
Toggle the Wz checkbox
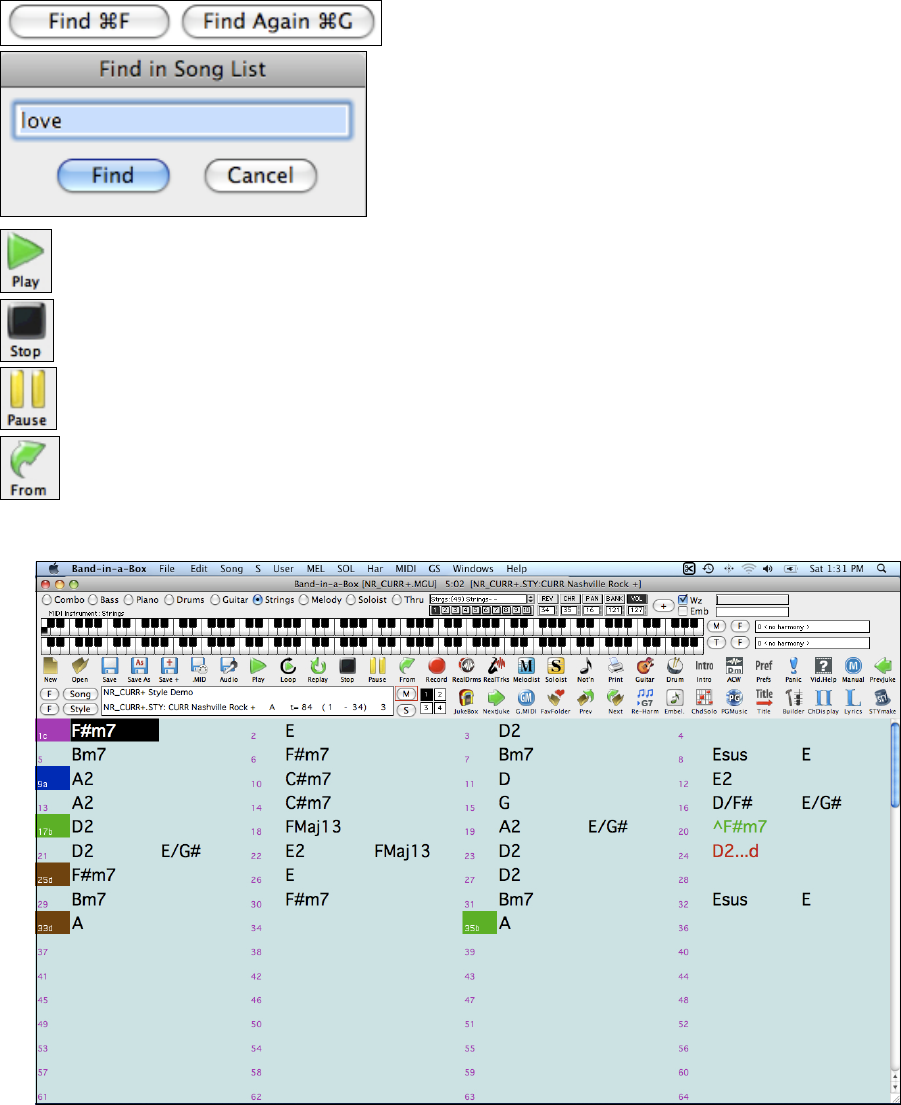point(683,600)
